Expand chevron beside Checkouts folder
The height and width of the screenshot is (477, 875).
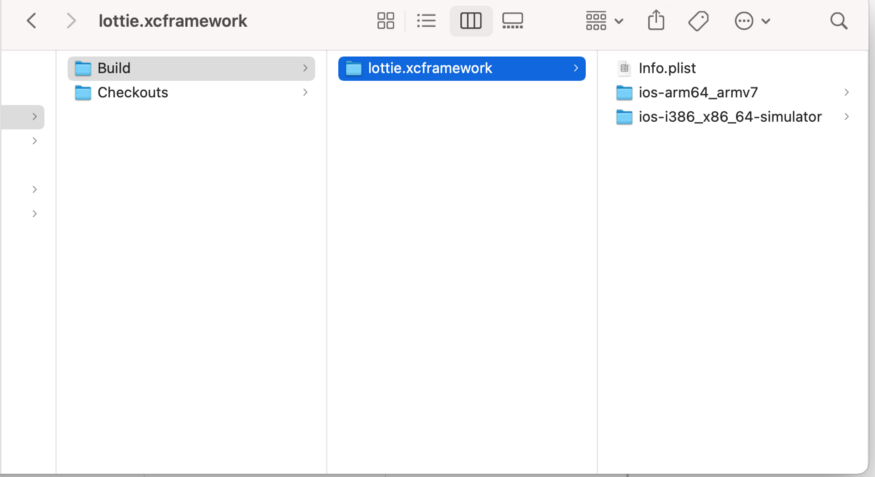click(305, 93)
